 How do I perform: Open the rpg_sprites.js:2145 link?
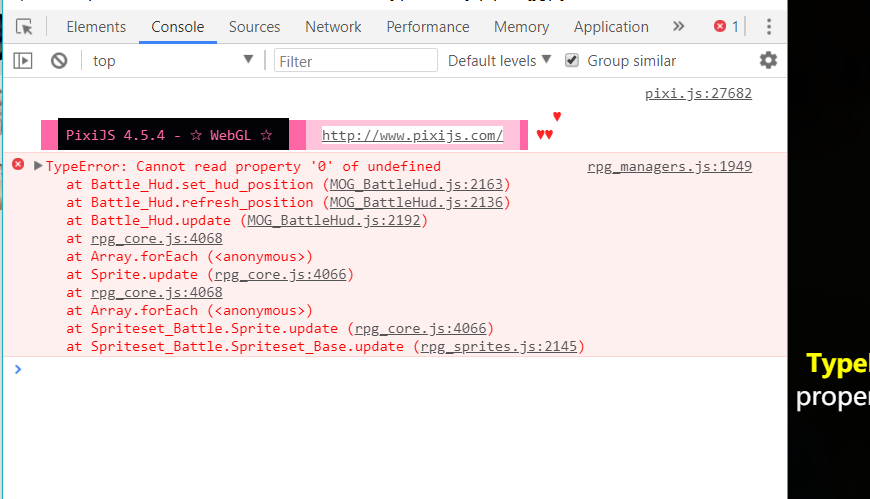point(499,346)
